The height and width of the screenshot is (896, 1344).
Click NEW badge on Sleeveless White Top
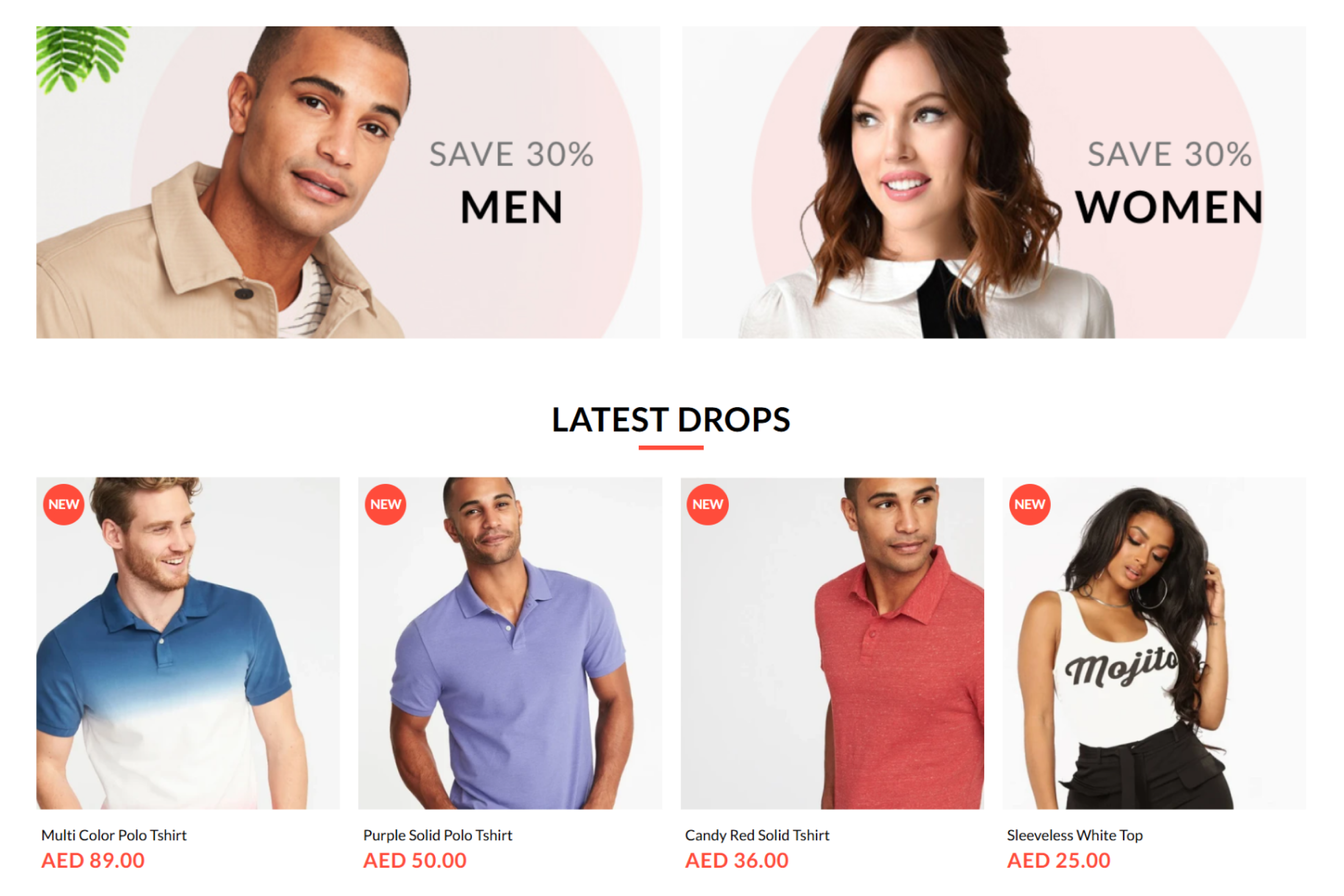[x=1030, y=505]
